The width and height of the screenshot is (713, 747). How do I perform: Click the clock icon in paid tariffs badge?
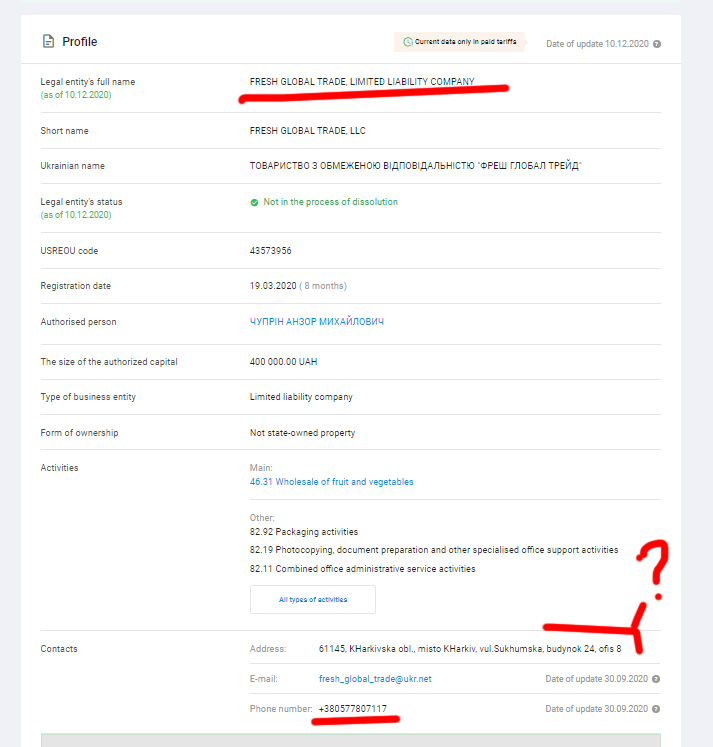point(408,42)
